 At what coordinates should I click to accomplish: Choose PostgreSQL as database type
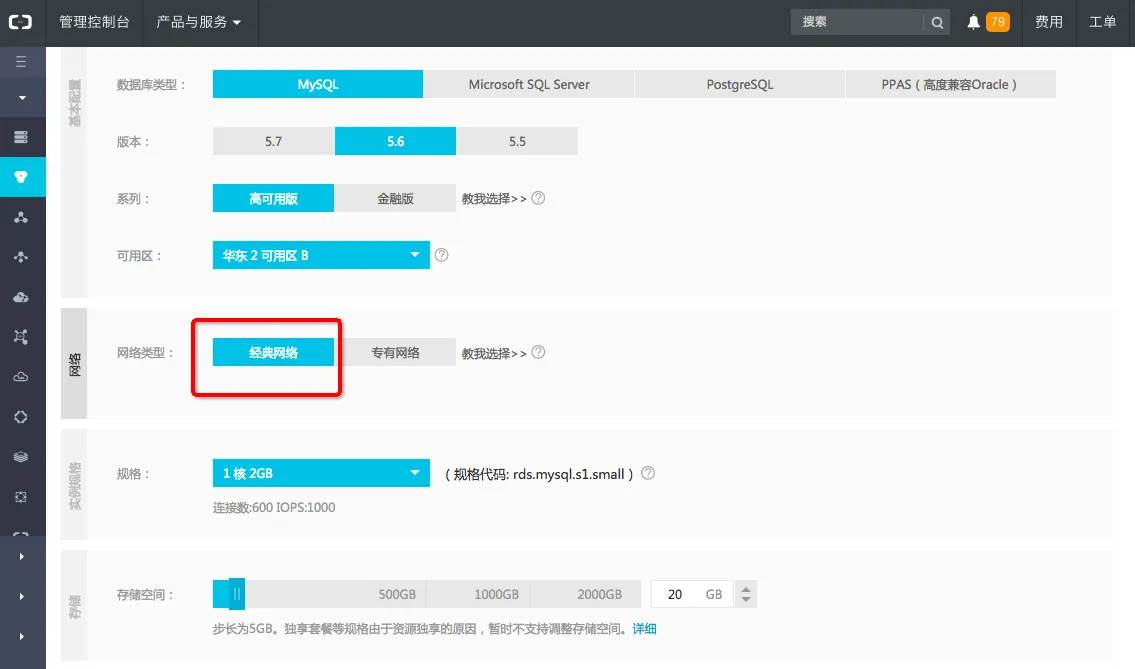pyautogui.click(x=740, y=84)
